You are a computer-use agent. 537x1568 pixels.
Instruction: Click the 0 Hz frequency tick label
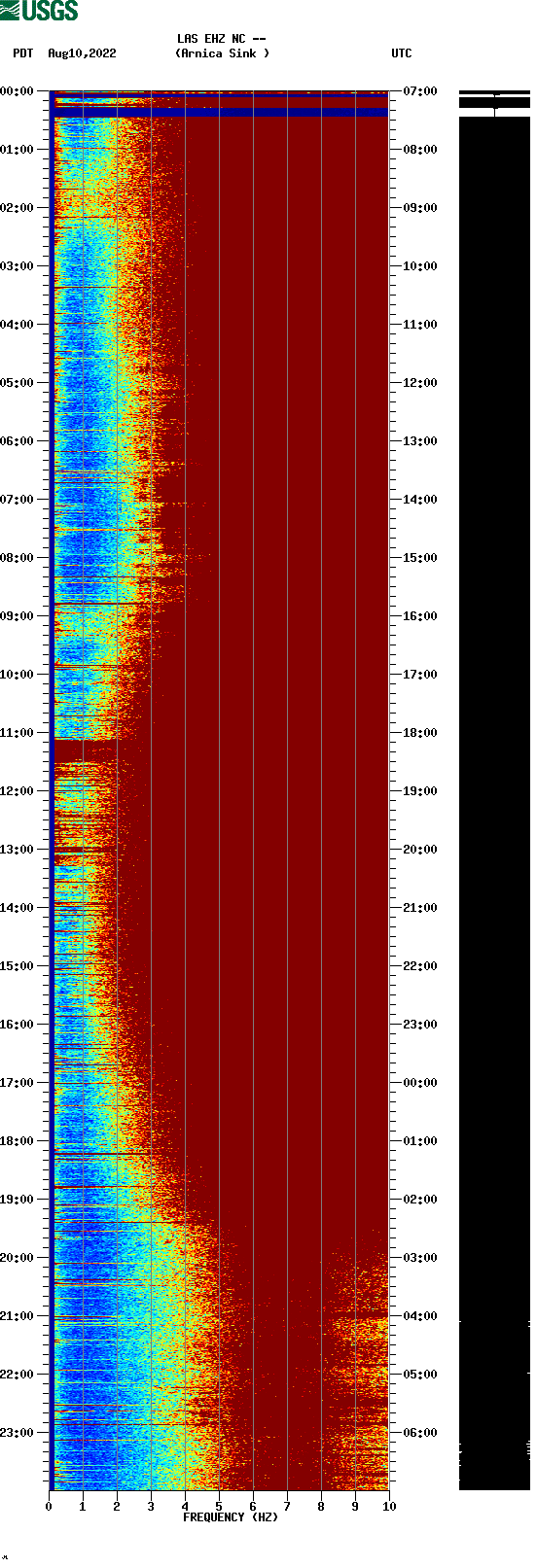pyautogui.click(x=49, y=1507)
